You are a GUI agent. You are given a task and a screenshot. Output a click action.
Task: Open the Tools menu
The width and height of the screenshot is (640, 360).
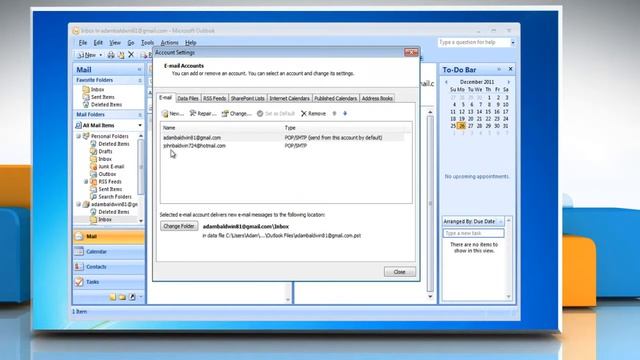(x=147, y=42)
